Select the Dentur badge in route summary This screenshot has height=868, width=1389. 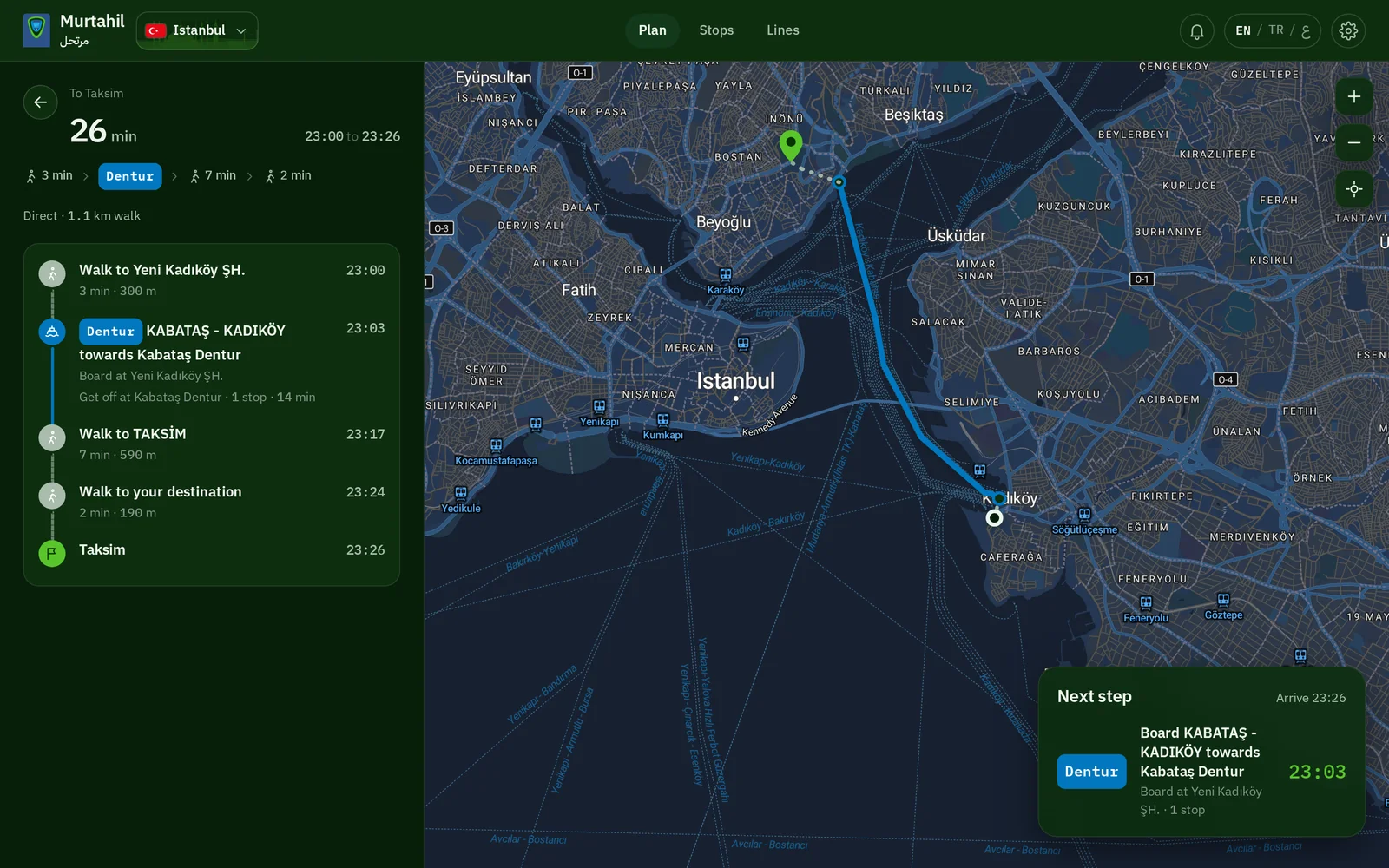click(130, 176)
